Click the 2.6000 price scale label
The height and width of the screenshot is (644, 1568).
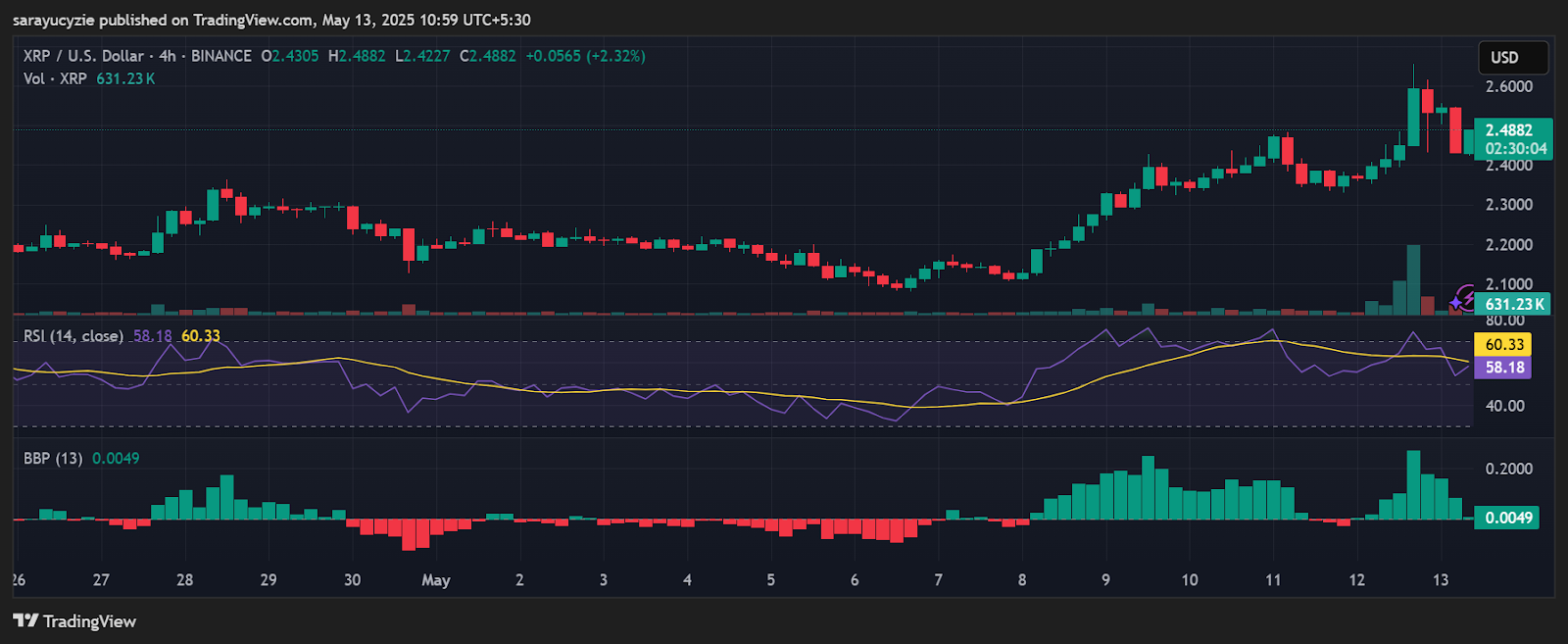(1509, 86)
